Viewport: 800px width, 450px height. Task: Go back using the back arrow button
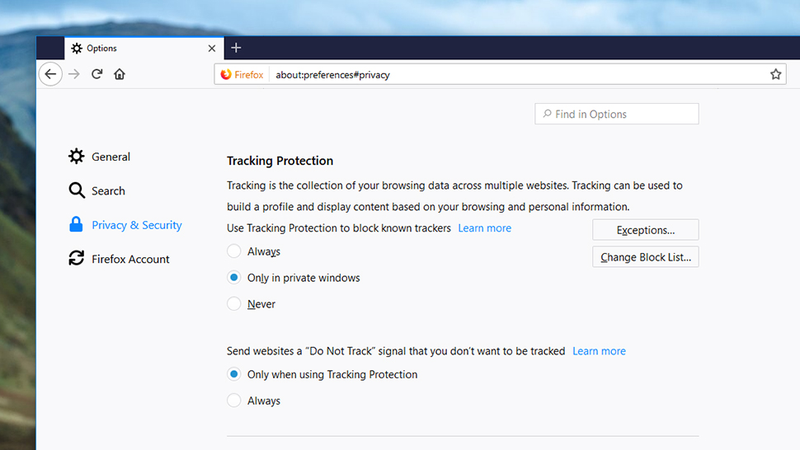coord(51,74)
